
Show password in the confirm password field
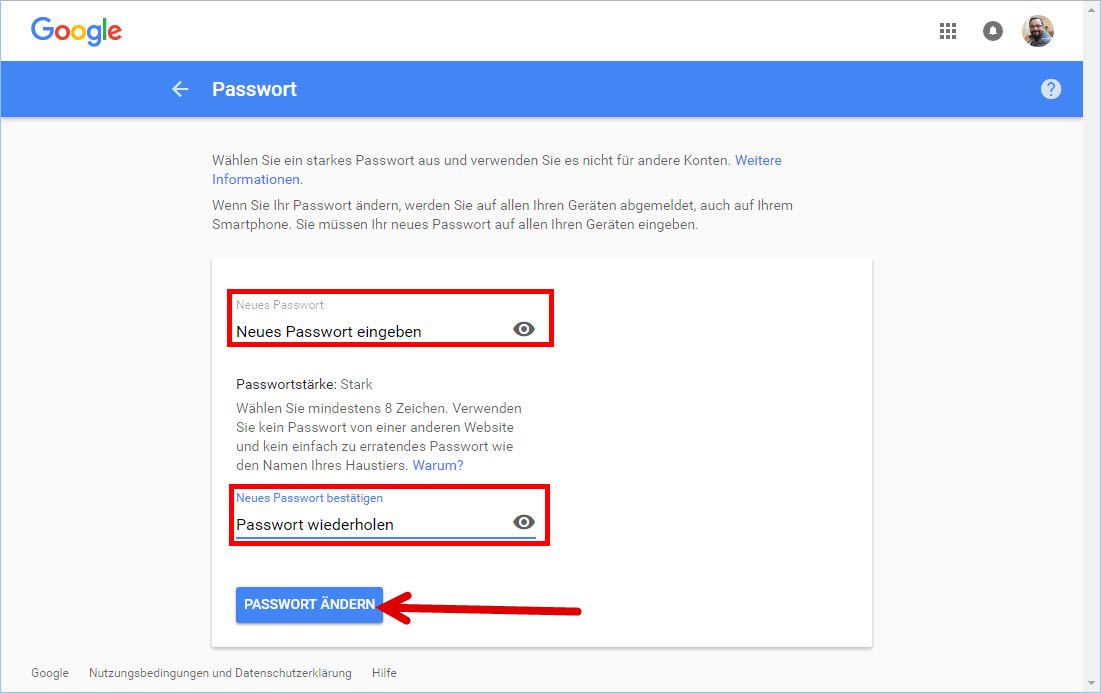click(x=524, y=522)
